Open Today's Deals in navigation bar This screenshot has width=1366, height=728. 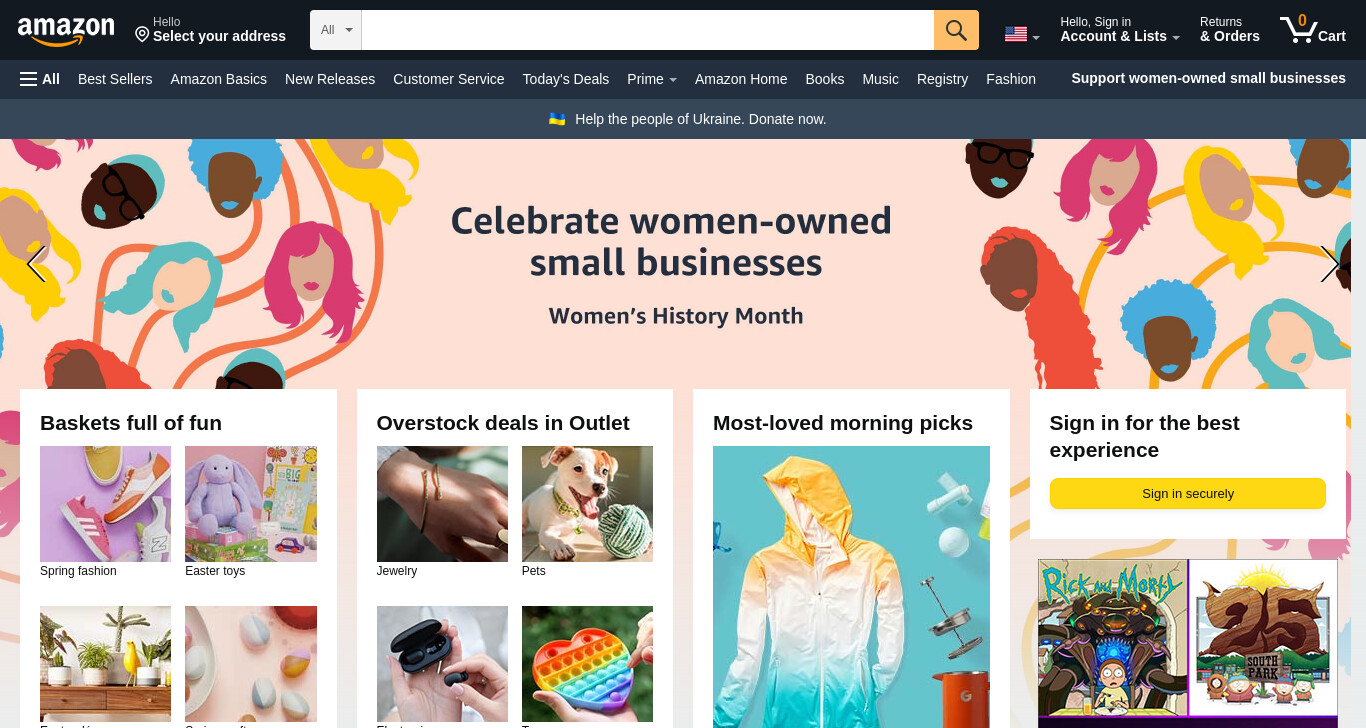(x=565, y=79)
